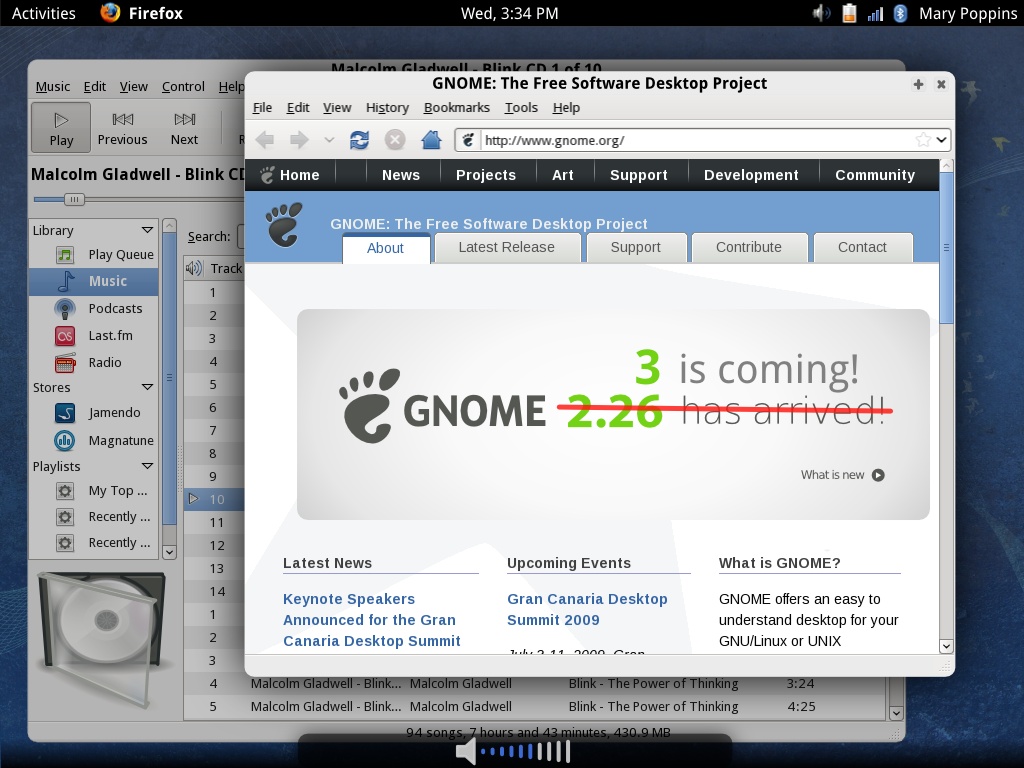Open Firefox History menu
1024x768 pixels.
[387, 108]
